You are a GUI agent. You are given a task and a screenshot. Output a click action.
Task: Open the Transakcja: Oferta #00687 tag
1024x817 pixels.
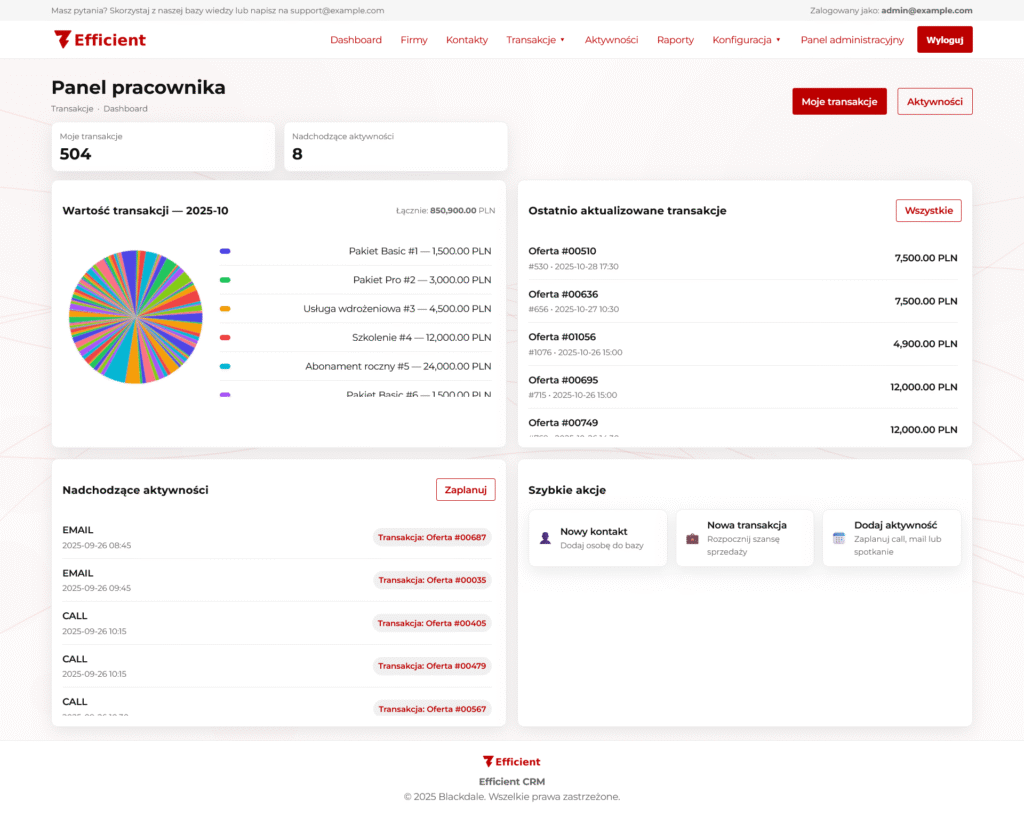tap(432, 537)
